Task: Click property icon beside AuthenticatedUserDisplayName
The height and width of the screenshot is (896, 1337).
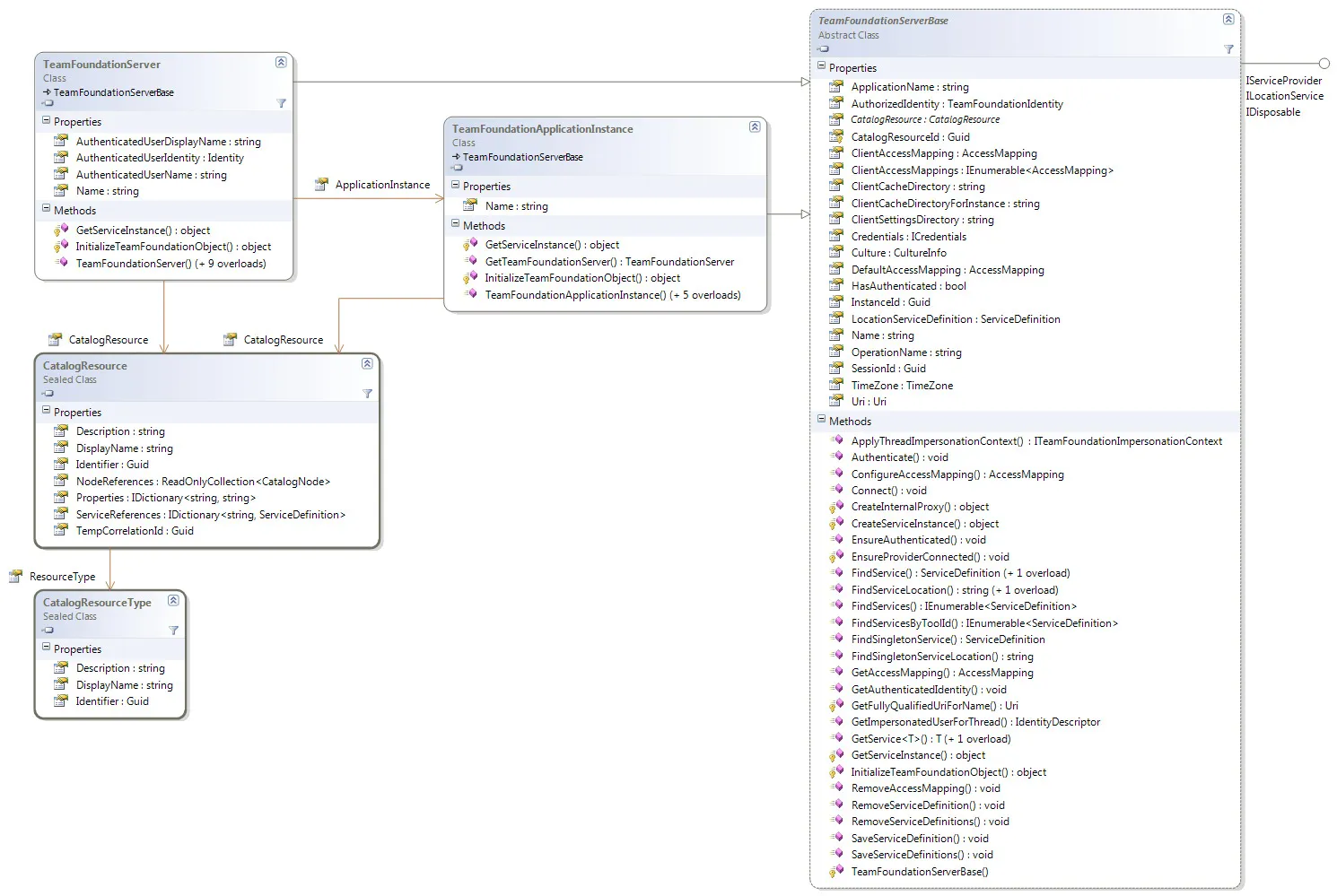Action: (61, 141)
